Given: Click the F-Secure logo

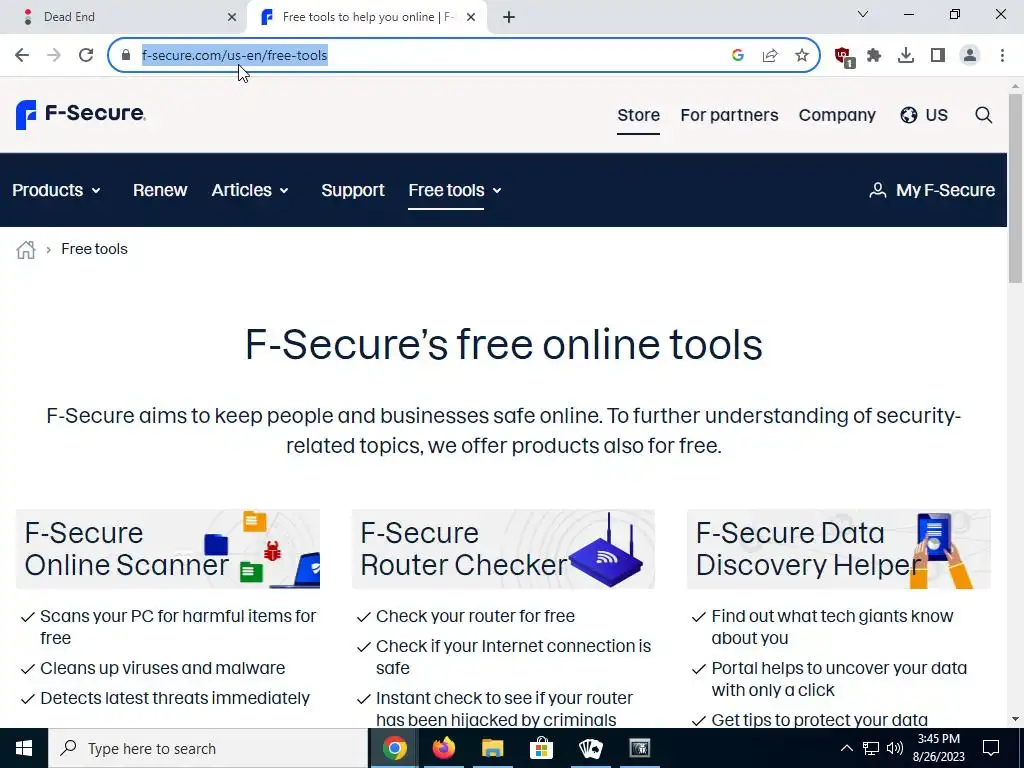Looking at the screenshot, I should [80, 114].
